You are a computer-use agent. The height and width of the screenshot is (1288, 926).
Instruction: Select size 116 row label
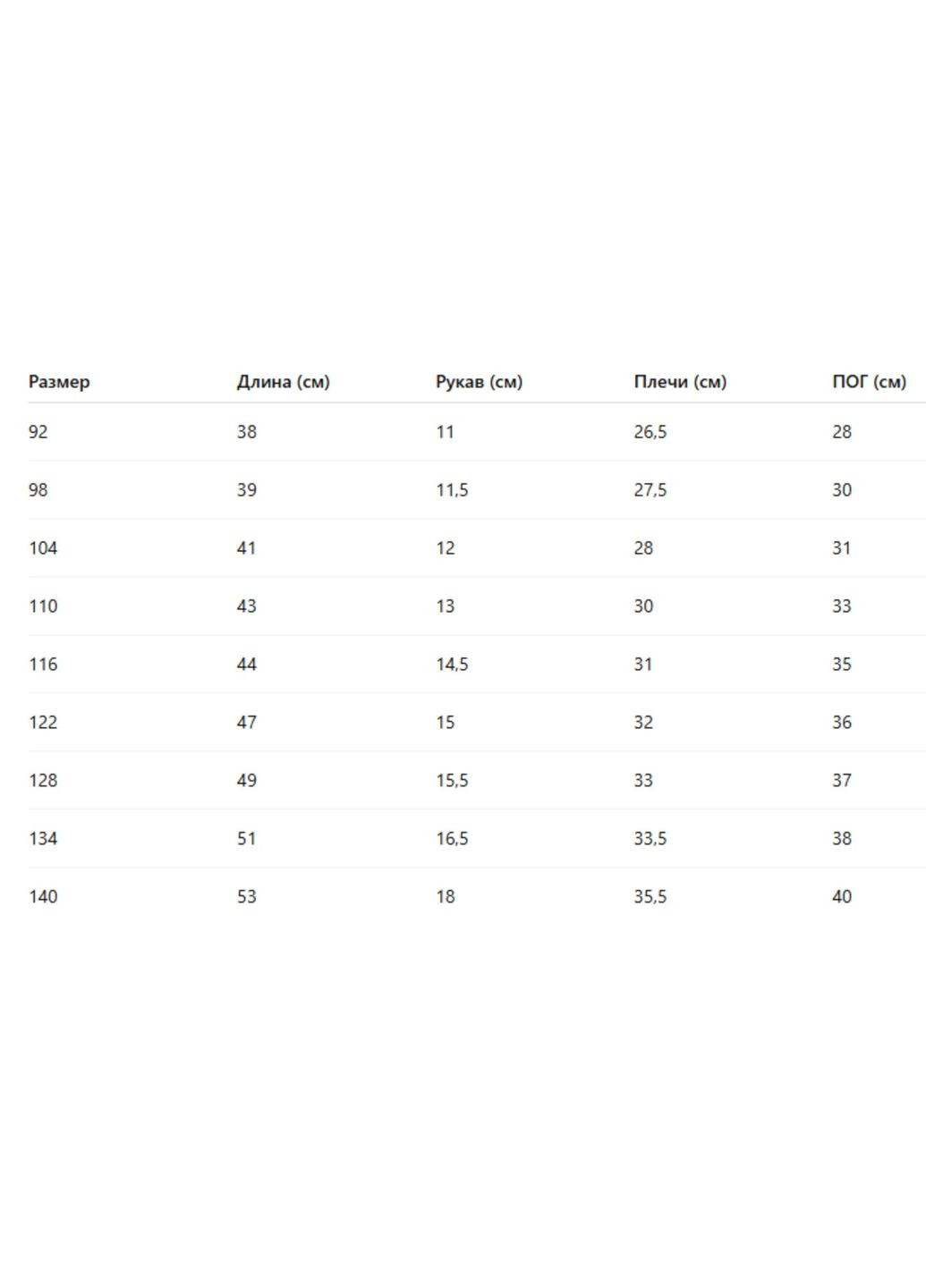point(43,665)
